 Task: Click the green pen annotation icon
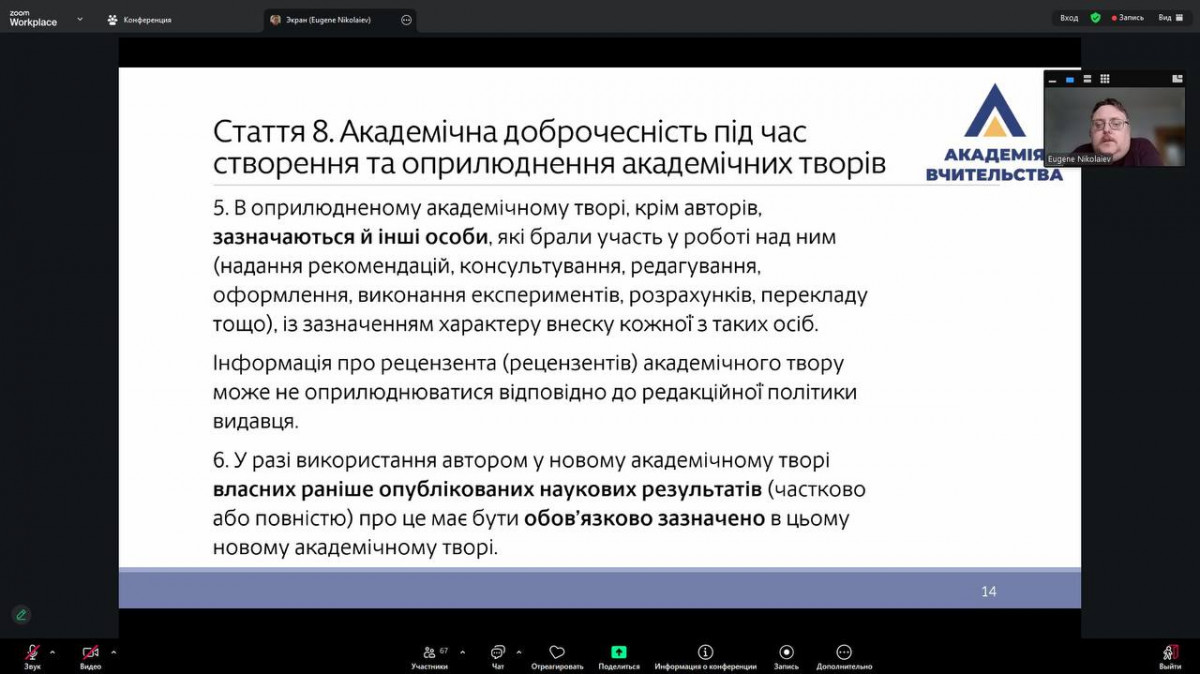[21, 614]
